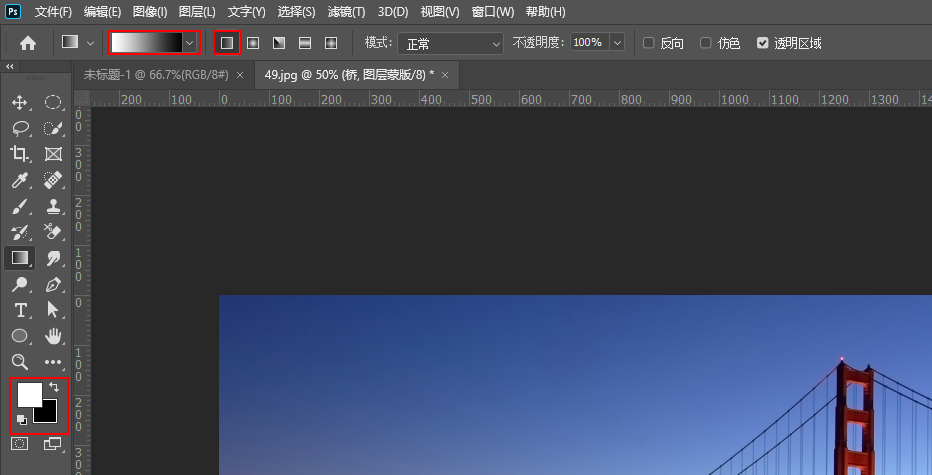The image size is (932, 475).
Task: Select the Frame tool
Action: pyautogui.click(x=53, y=154)
